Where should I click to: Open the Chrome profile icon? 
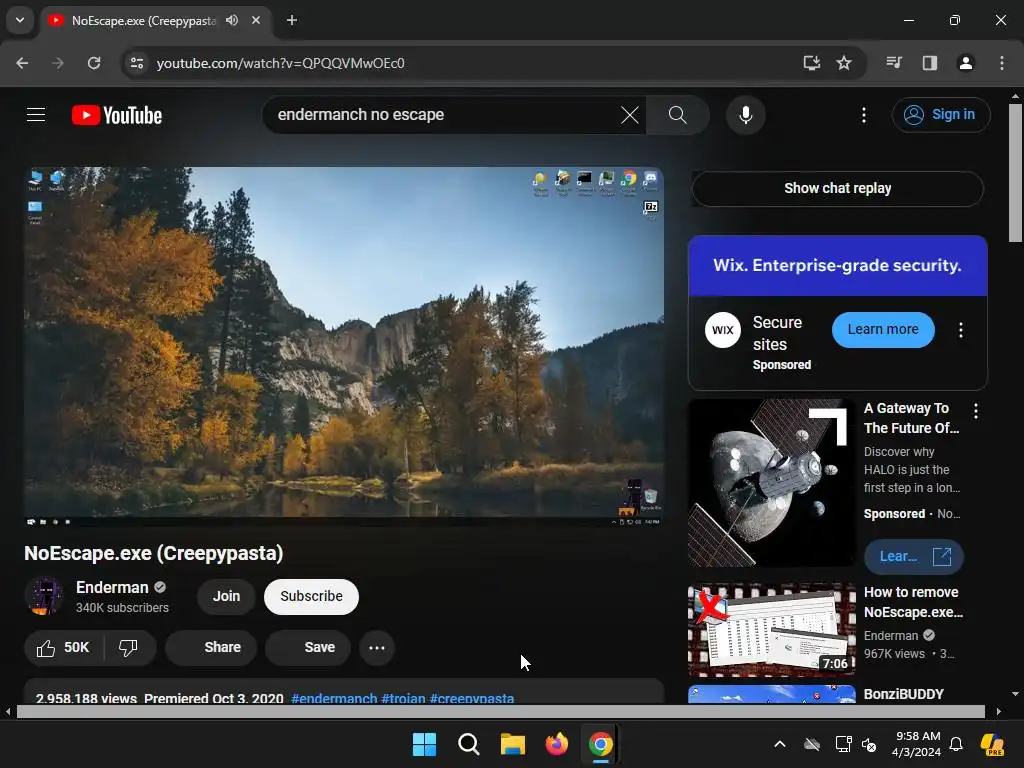click(966, 63)
